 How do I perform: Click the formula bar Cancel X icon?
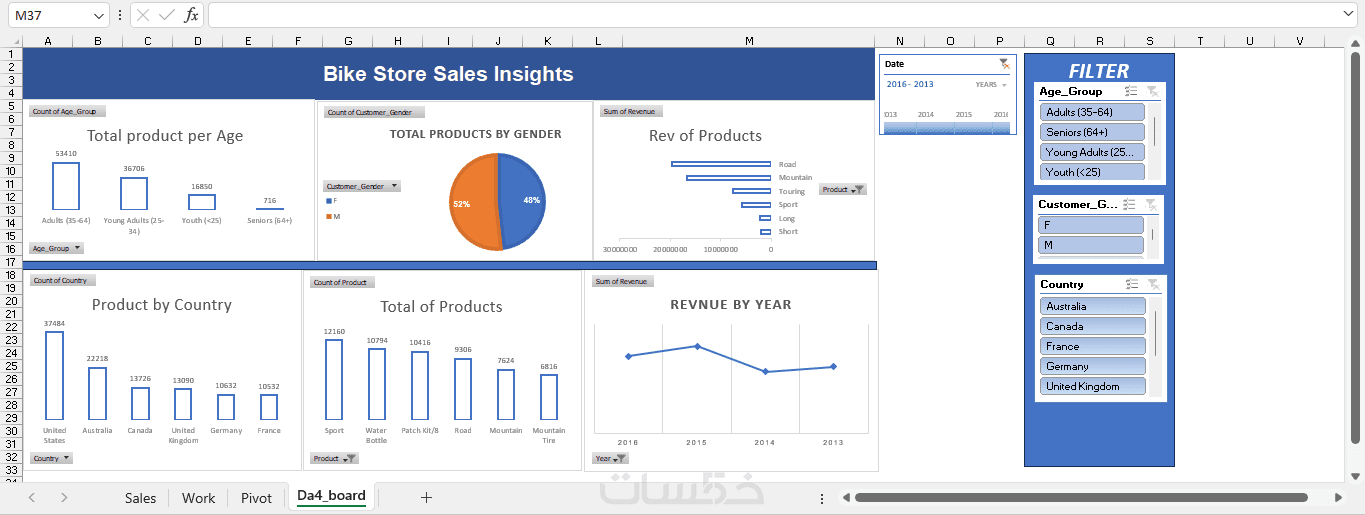point(143,15)
